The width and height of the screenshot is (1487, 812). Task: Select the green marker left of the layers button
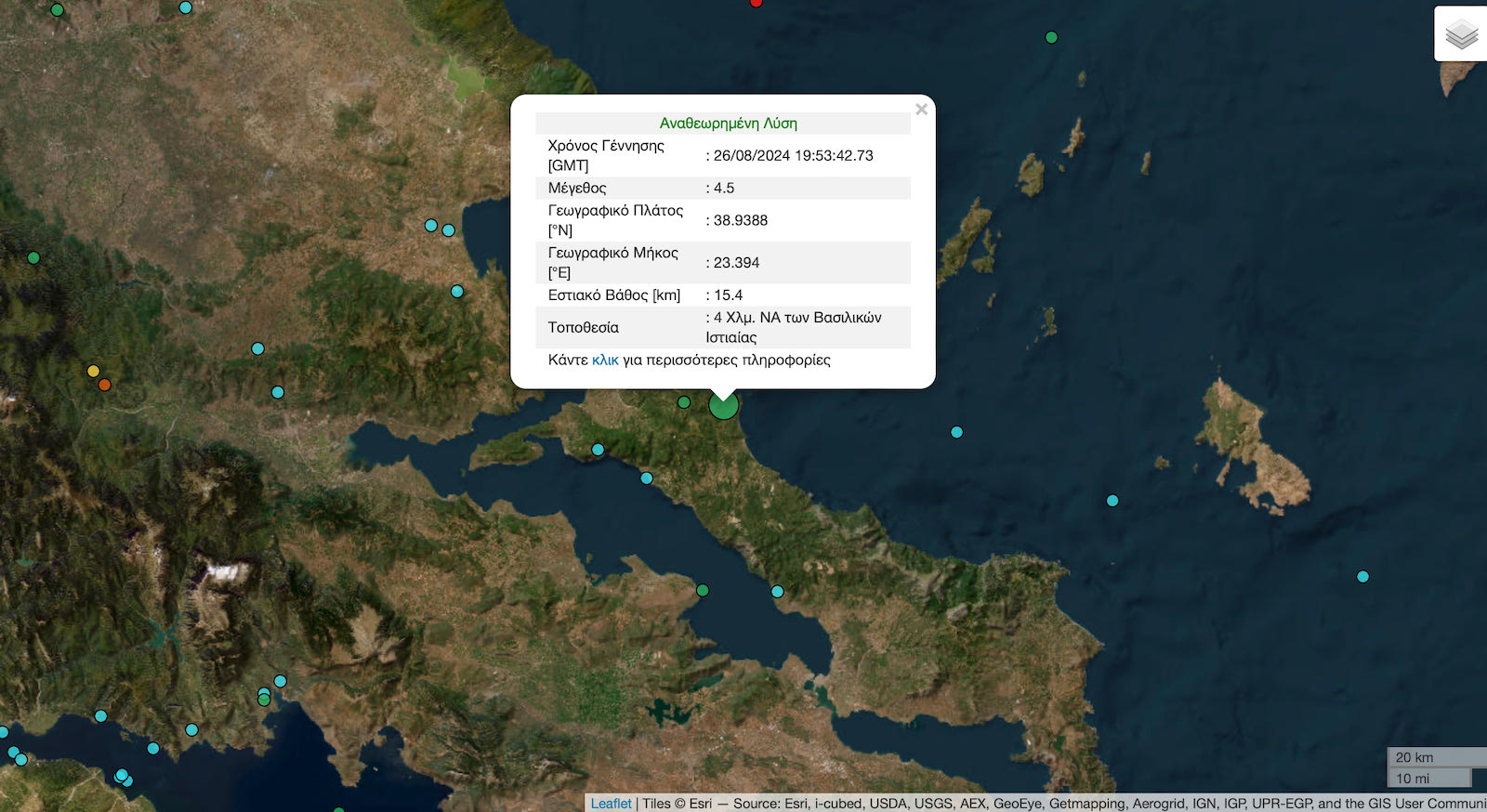pos(1051,38)
